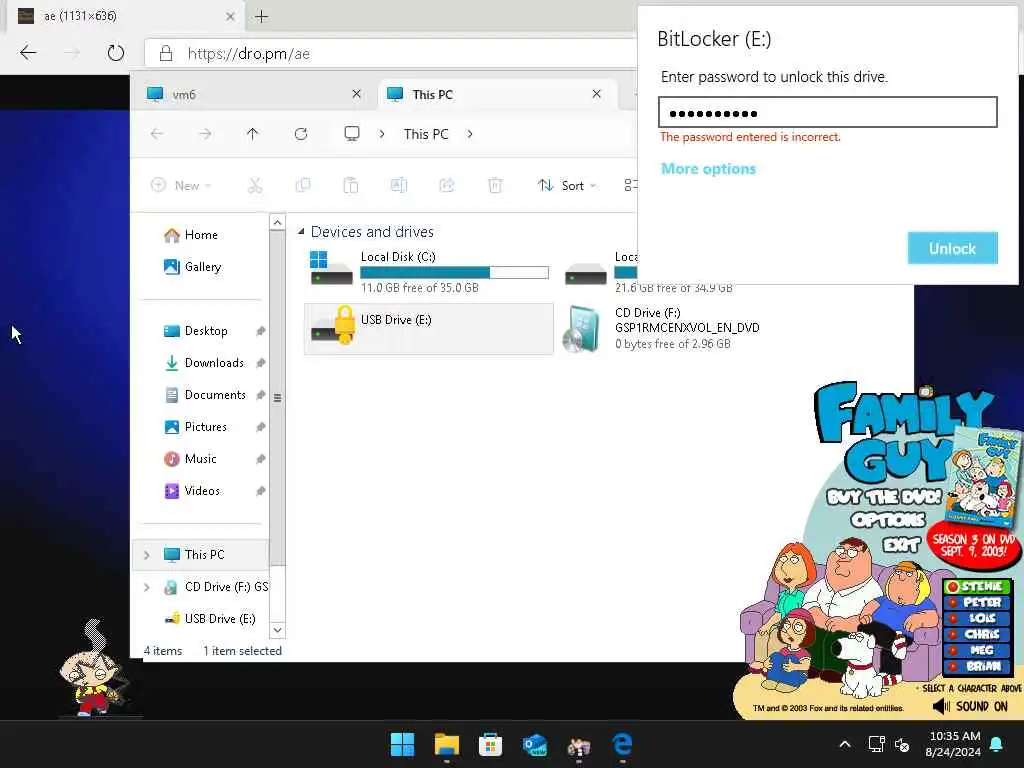
Task: Click Family Guy EXIT button
Action: [x=901, y=544]
